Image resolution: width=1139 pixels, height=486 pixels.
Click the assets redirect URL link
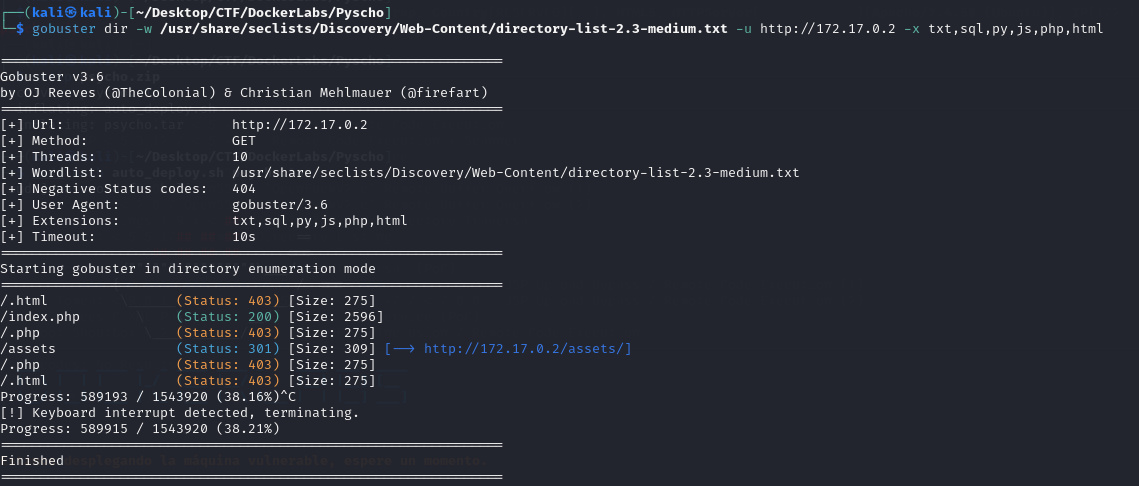(x=527, y=349)
